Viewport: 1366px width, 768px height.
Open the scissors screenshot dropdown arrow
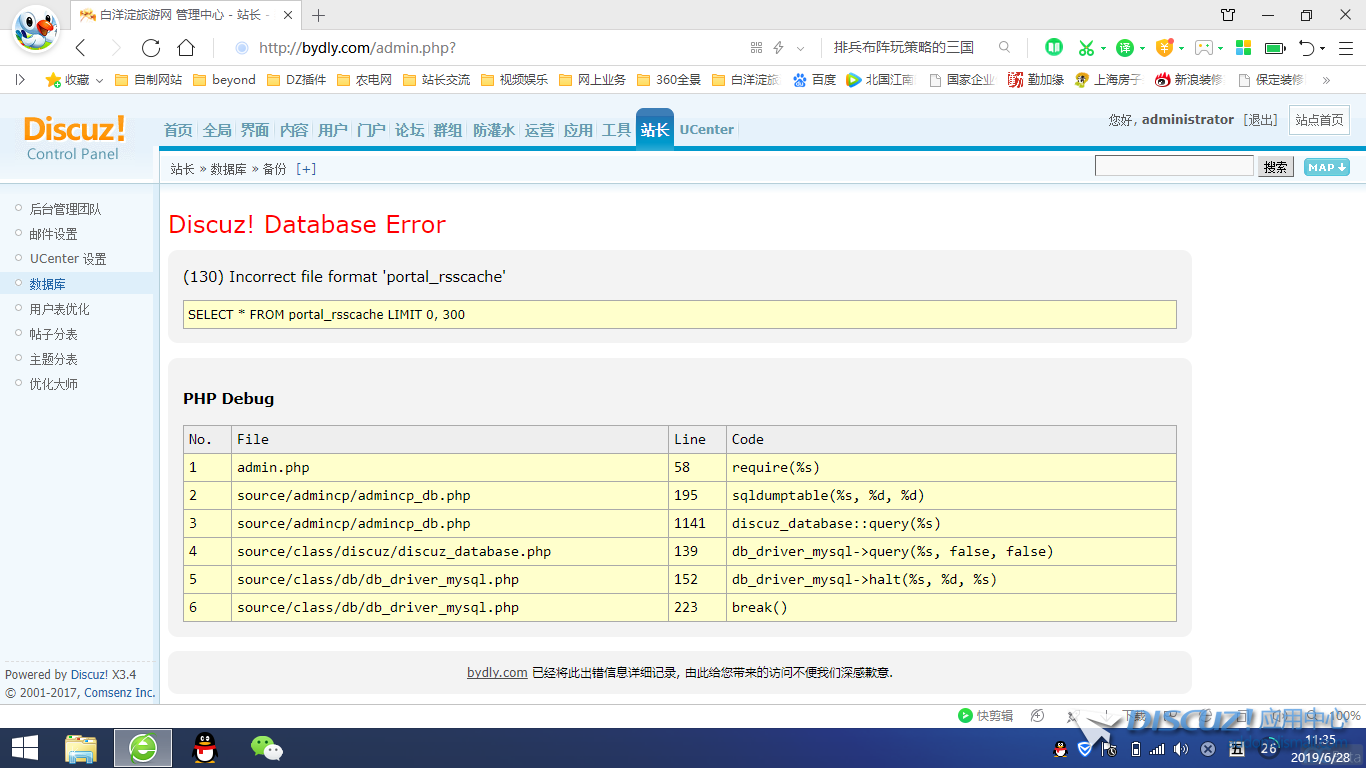coord(1103,48)
